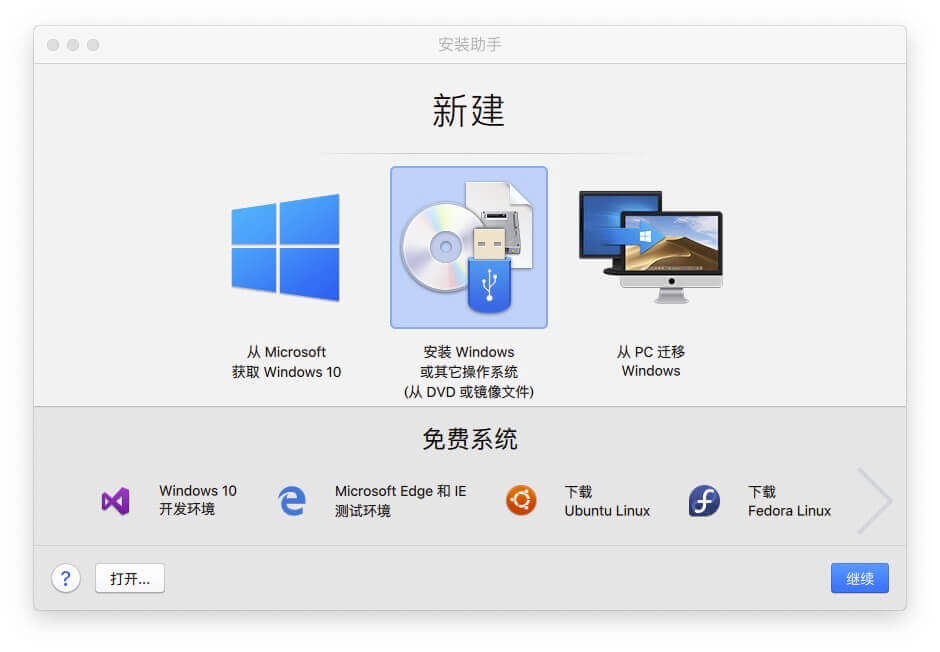Click the window close button
Viewport: 940px width, 652px height.
coord(53,45)
